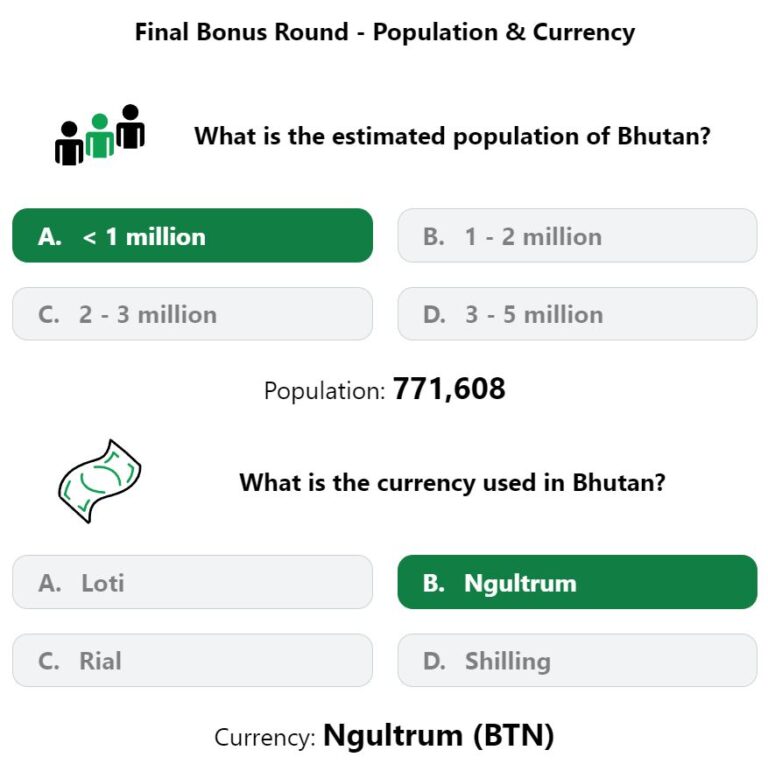
Task: Click the "Currency:" label
Action: coord(265,738)
